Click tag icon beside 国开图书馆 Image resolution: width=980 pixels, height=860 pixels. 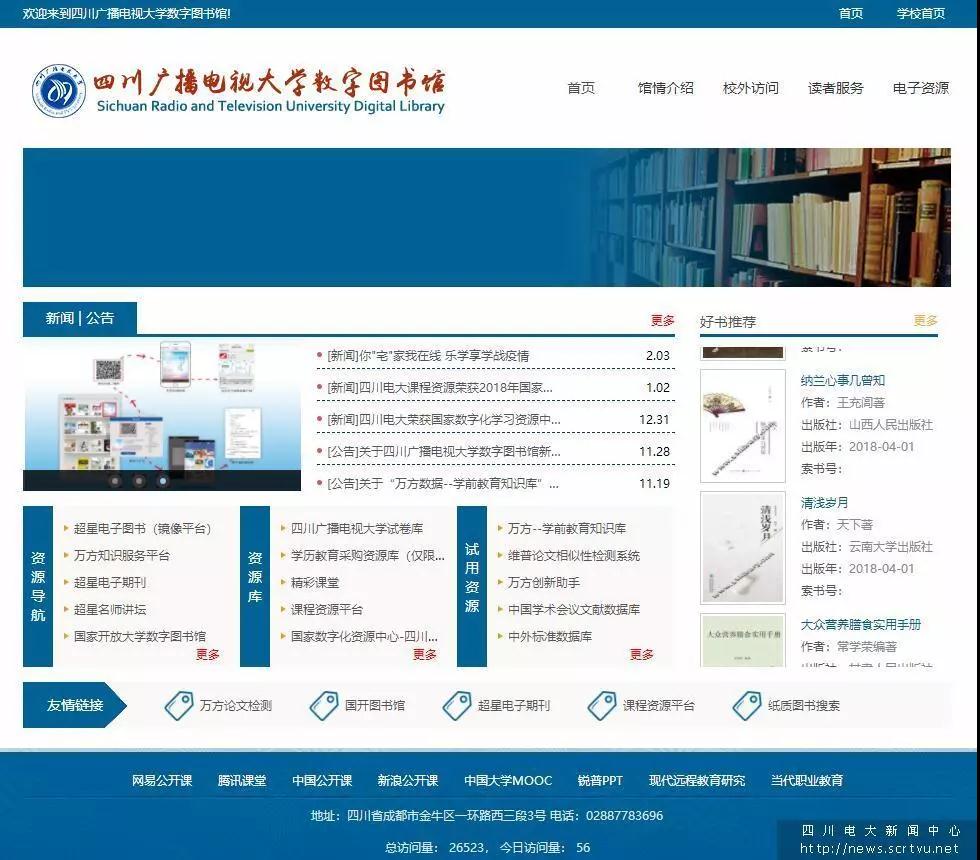click(324, 706)
